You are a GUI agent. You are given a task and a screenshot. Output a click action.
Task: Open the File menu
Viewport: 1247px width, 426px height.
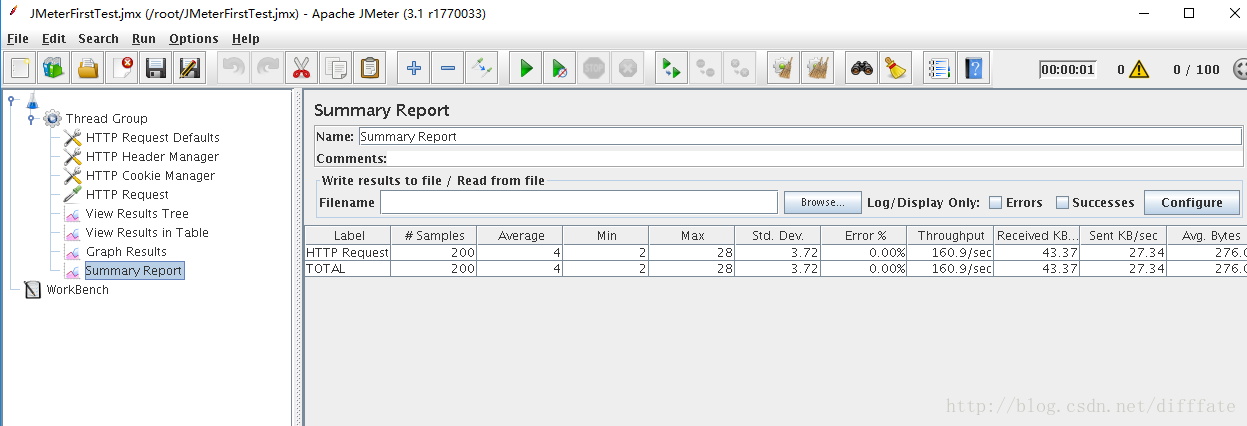pos(18,38)
